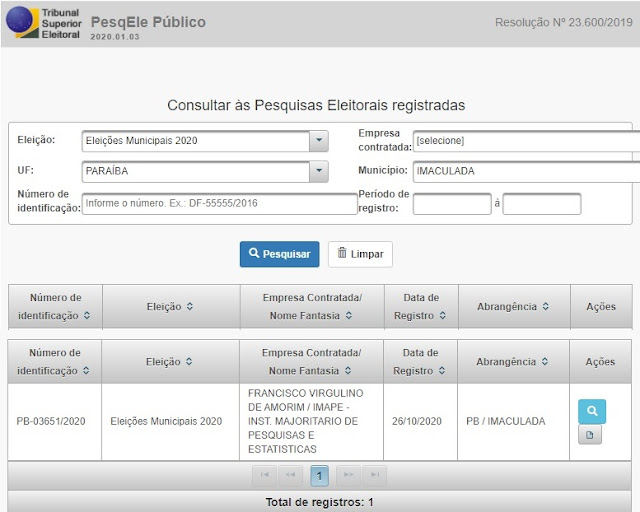Go to the previous results page

(291, 475)
